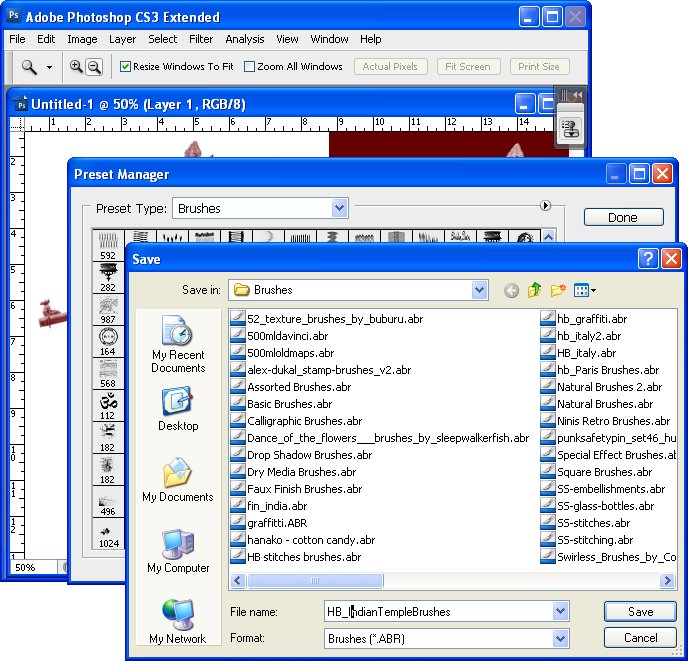This screenshot has height=661, width=688.
Task: Select file hanako - cotton candy.abr
Action: tap(303, 540)
